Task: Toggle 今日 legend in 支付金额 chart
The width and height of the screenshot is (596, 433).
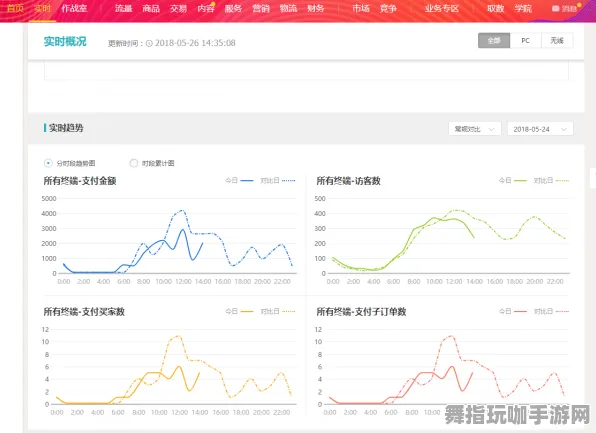Action: coord(239,180)
